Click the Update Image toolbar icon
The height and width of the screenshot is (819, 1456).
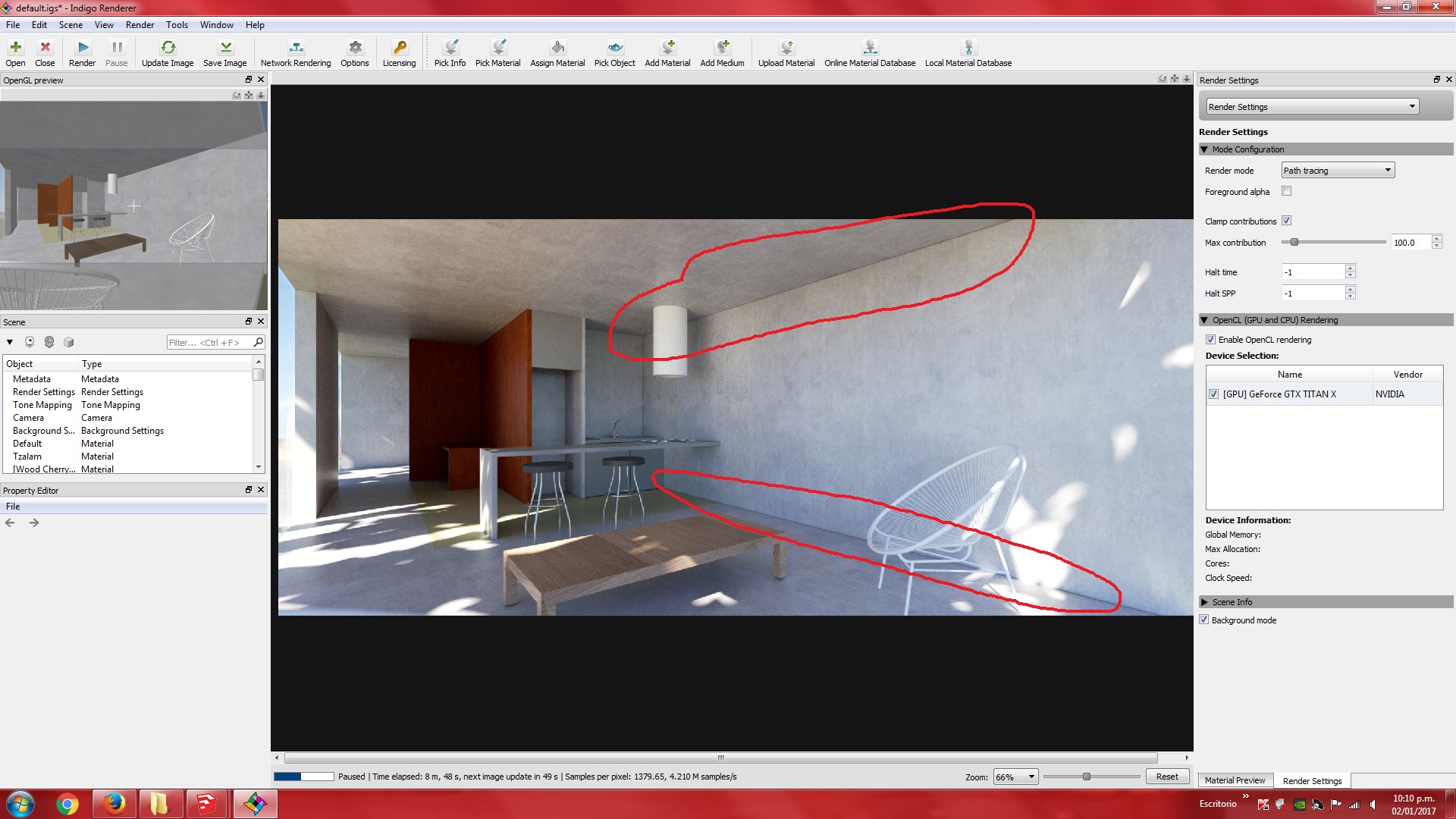point(168,48)
